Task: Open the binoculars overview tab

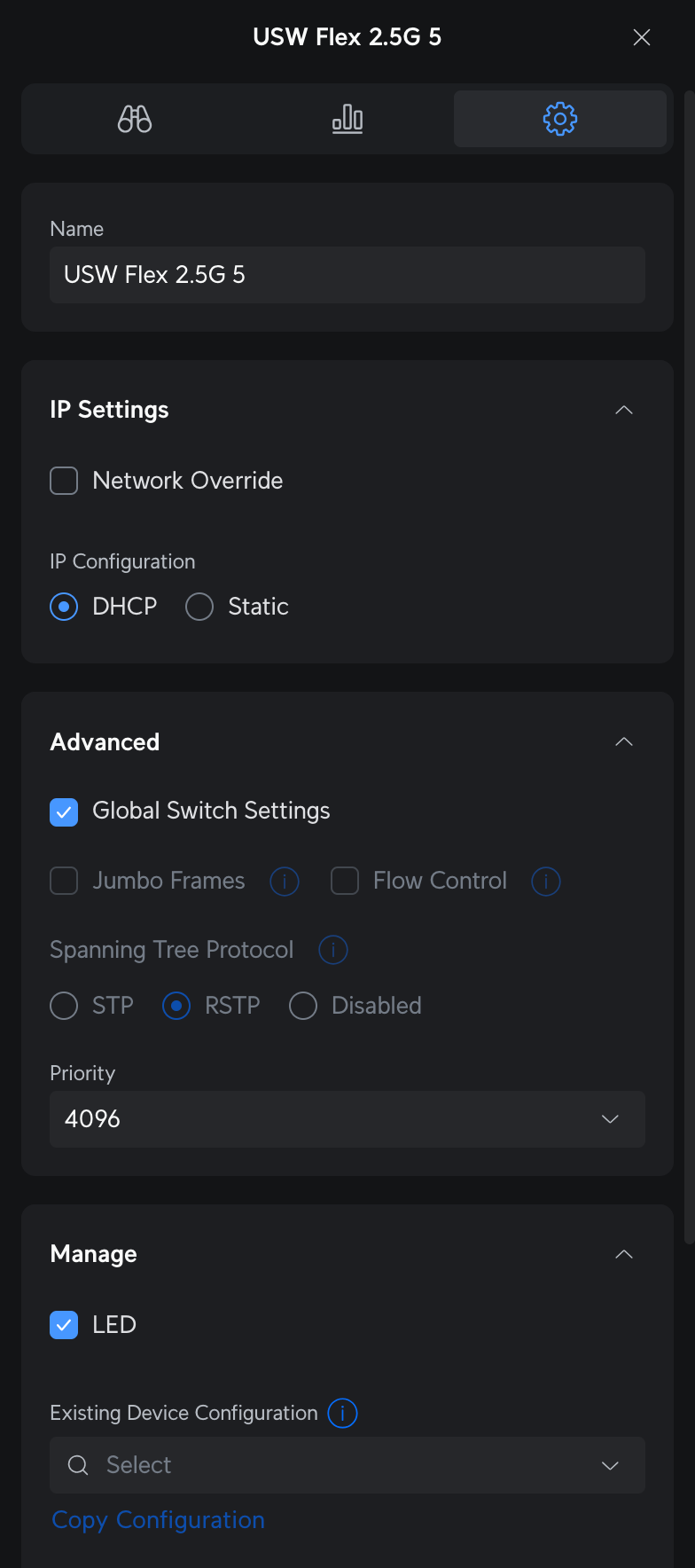Action: coord(135,119)
